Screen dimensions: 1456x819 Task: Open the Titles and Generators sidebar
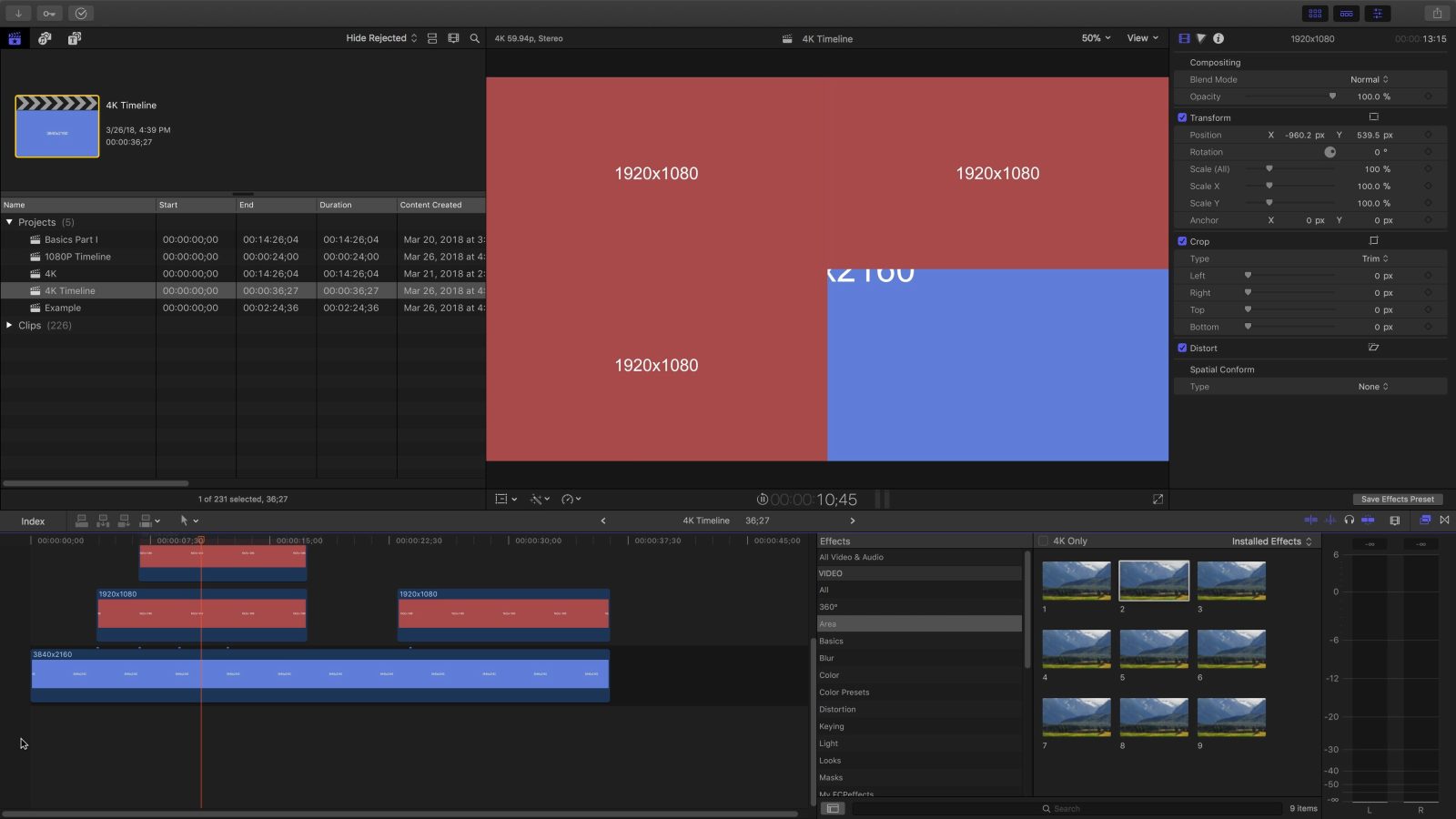pyautogui.click(x=75, y=38)
